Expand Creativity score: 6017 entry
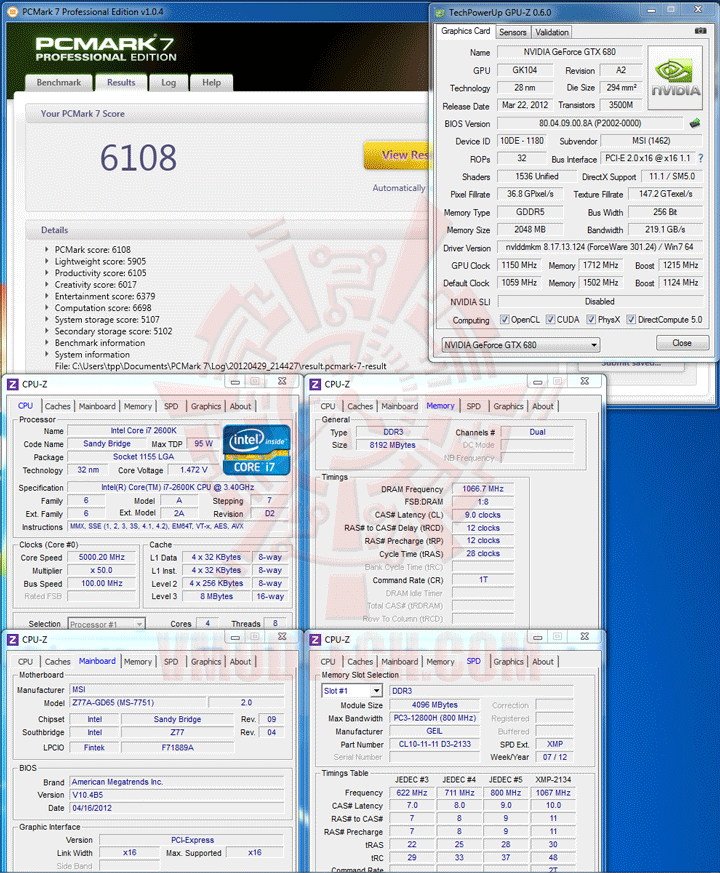 point(47,285)
